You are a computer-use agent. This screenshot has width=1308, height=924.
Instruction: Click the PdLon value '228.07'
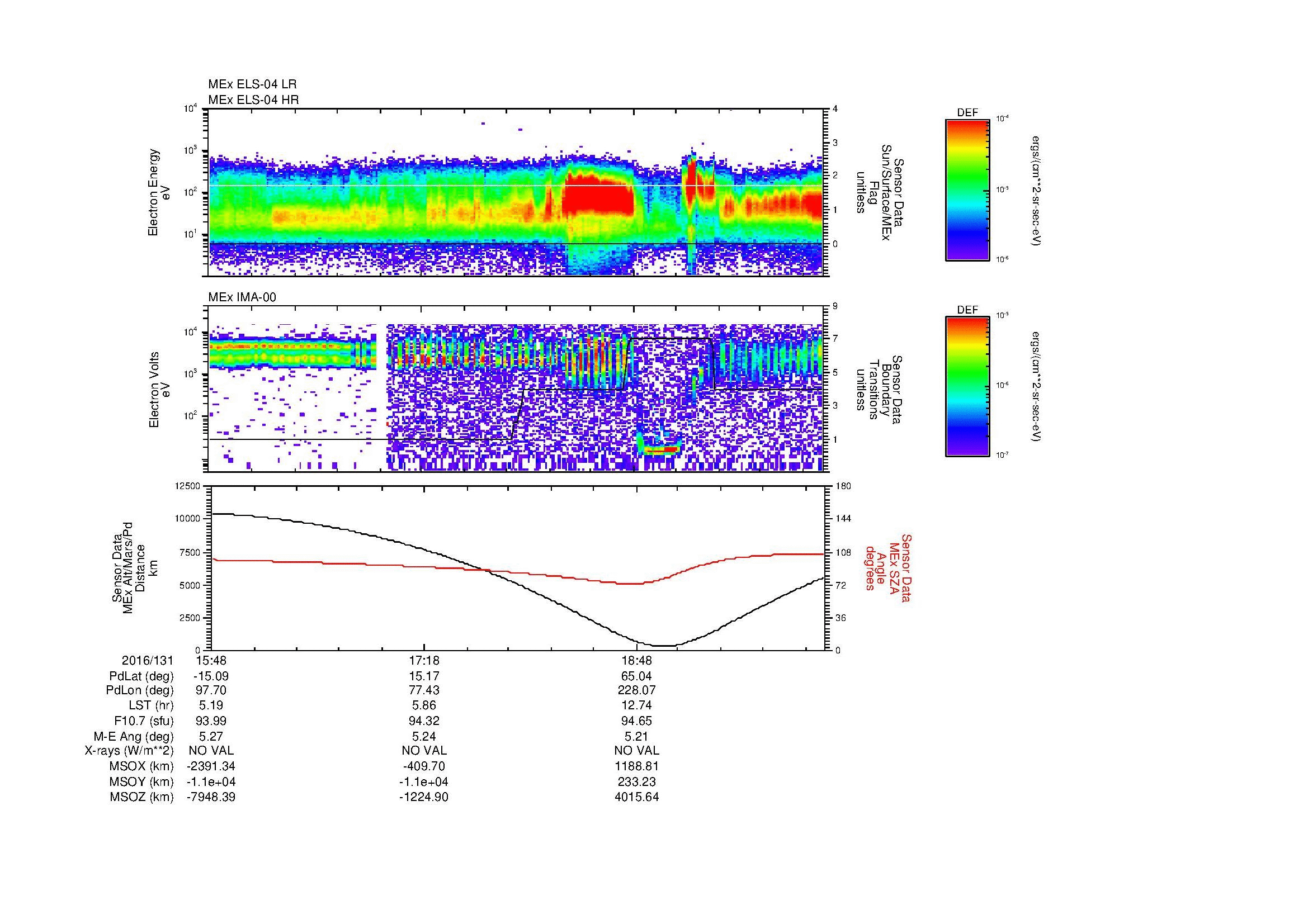636,690
